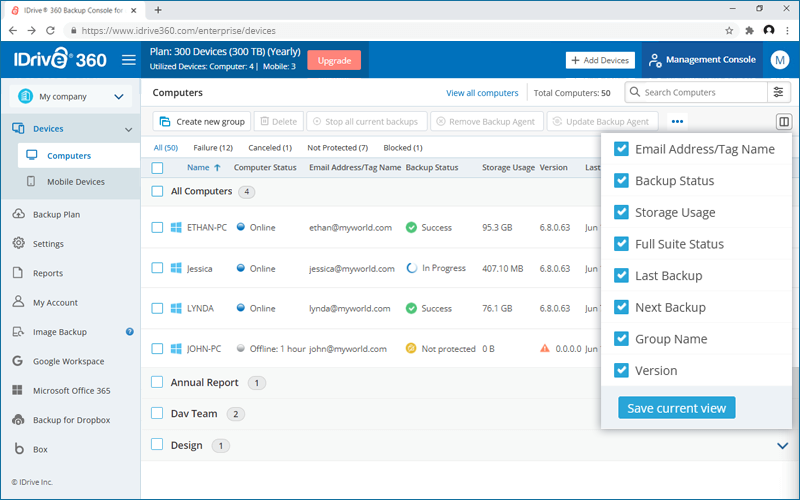Open the browser profile icon

click(x=769, y=31)
